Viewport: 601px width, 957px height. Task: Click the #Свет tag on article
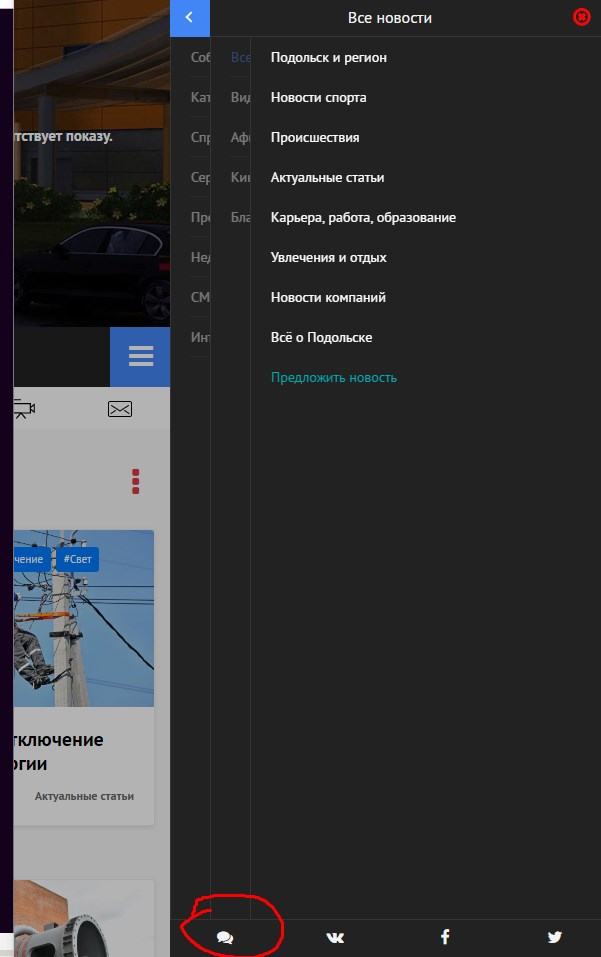click(77, 559)
